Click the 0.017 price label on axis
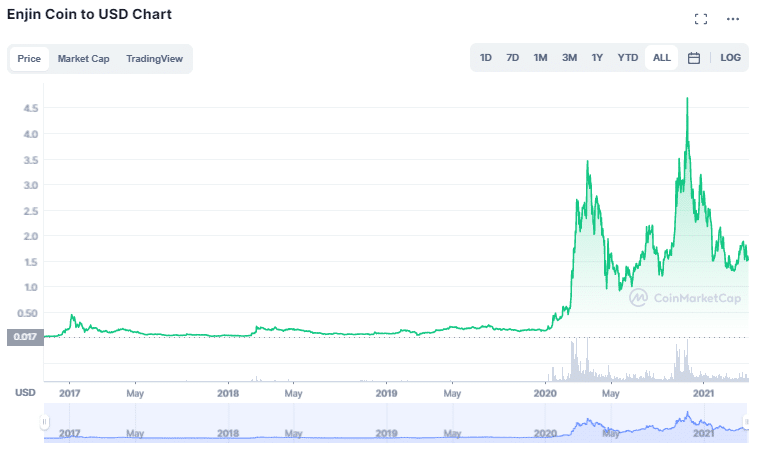 (x=25, y=337)
